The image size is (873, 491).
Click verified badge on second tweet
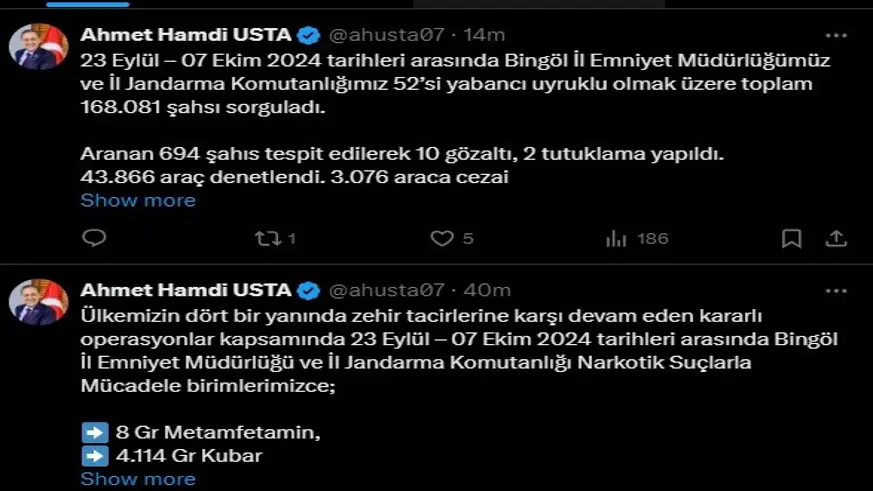click(309, 290)
